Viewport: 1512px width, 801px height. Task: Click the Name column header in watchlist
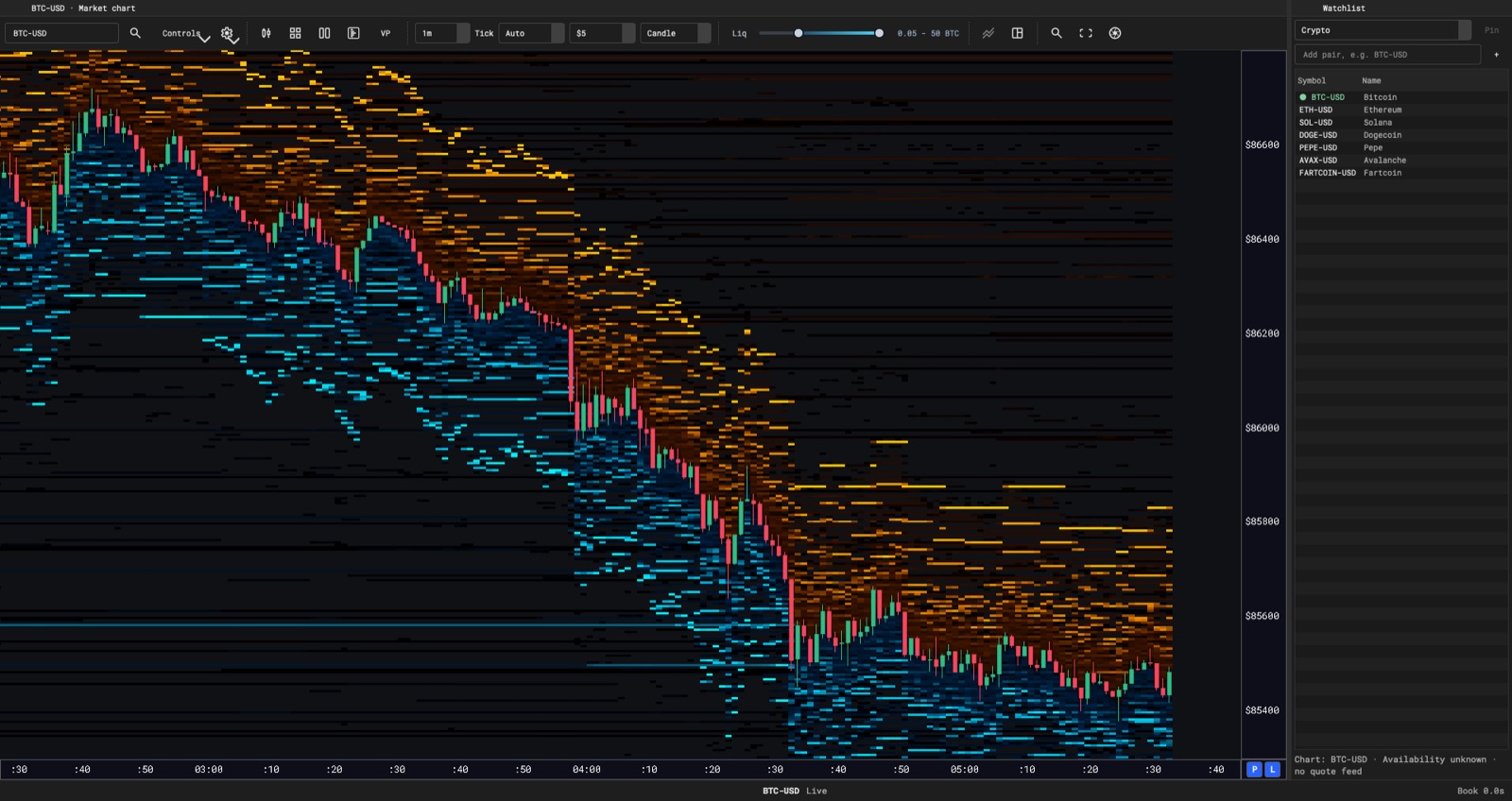1371,81
